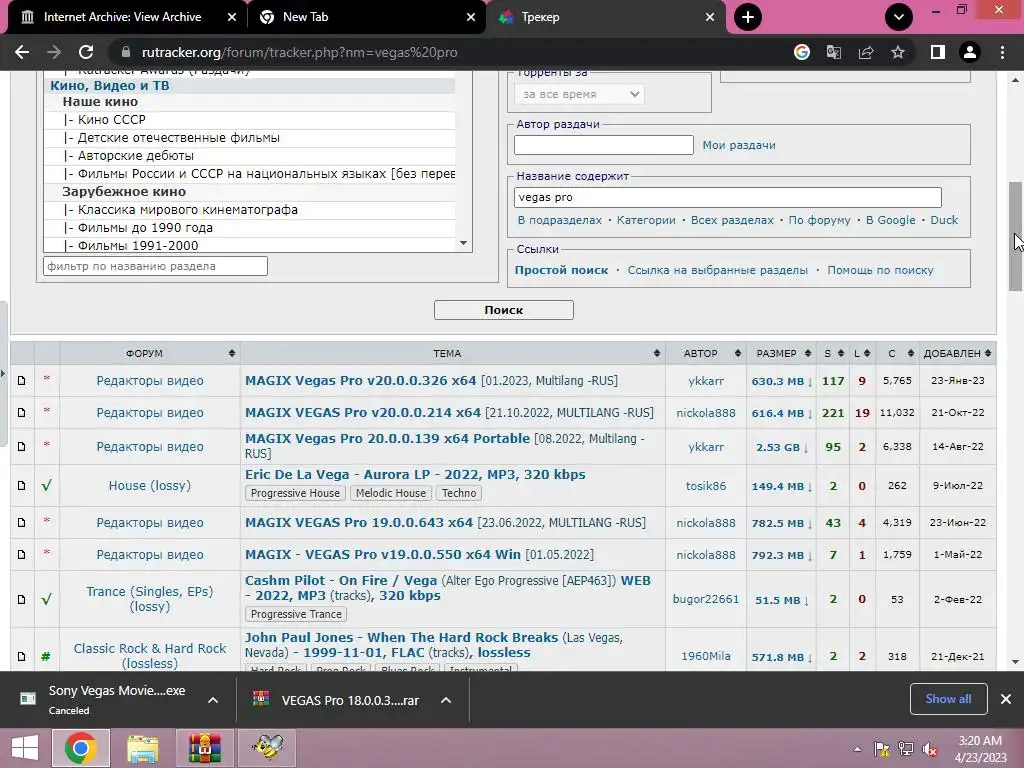The height and width of the screenshot is (768, 1024).
Task: Open the Google icon in address bar
Action: tap(802, 52)
